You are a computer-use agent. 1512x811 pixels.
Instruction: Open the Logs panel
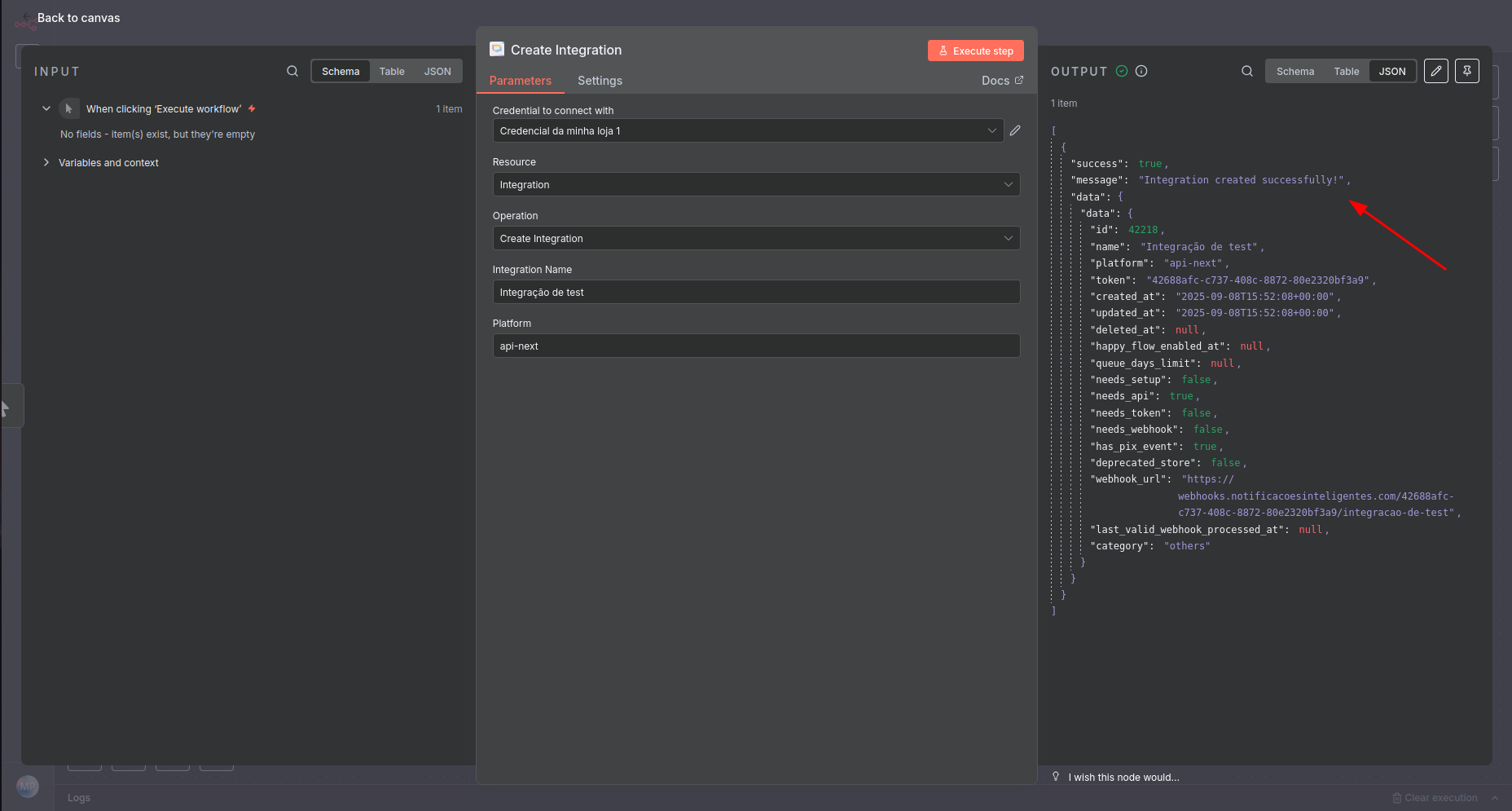pos(79,798)
